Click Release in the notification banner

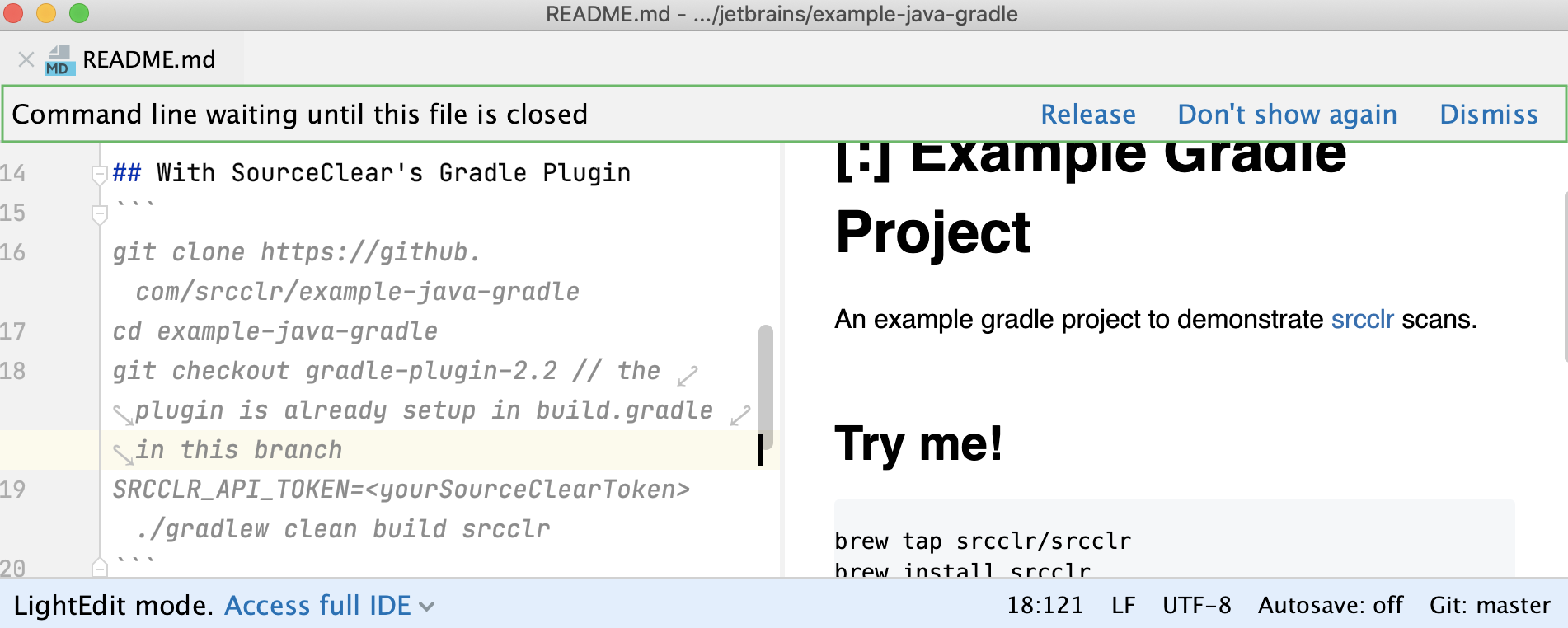(x=1087, y=115)
